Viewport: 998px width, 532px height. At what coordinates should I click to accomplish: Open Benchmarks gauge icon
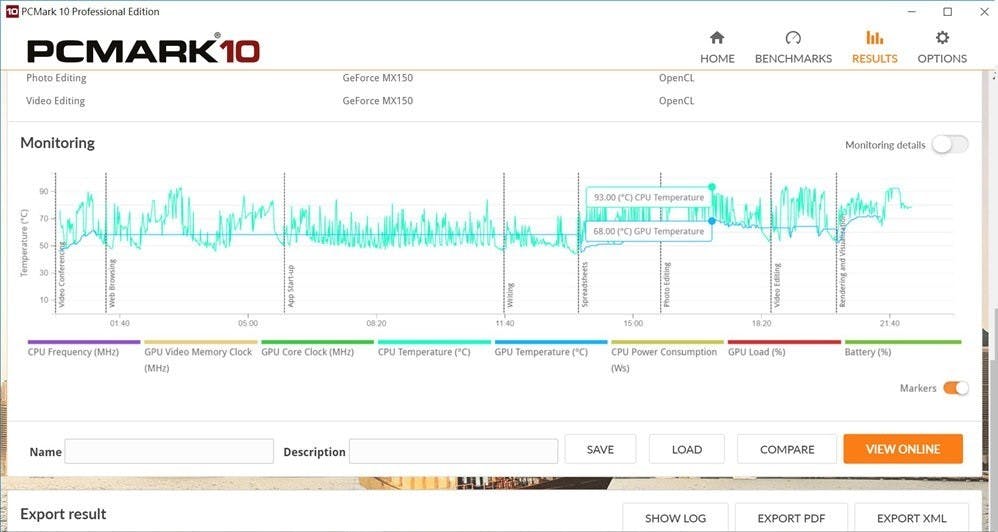(793, 38)
